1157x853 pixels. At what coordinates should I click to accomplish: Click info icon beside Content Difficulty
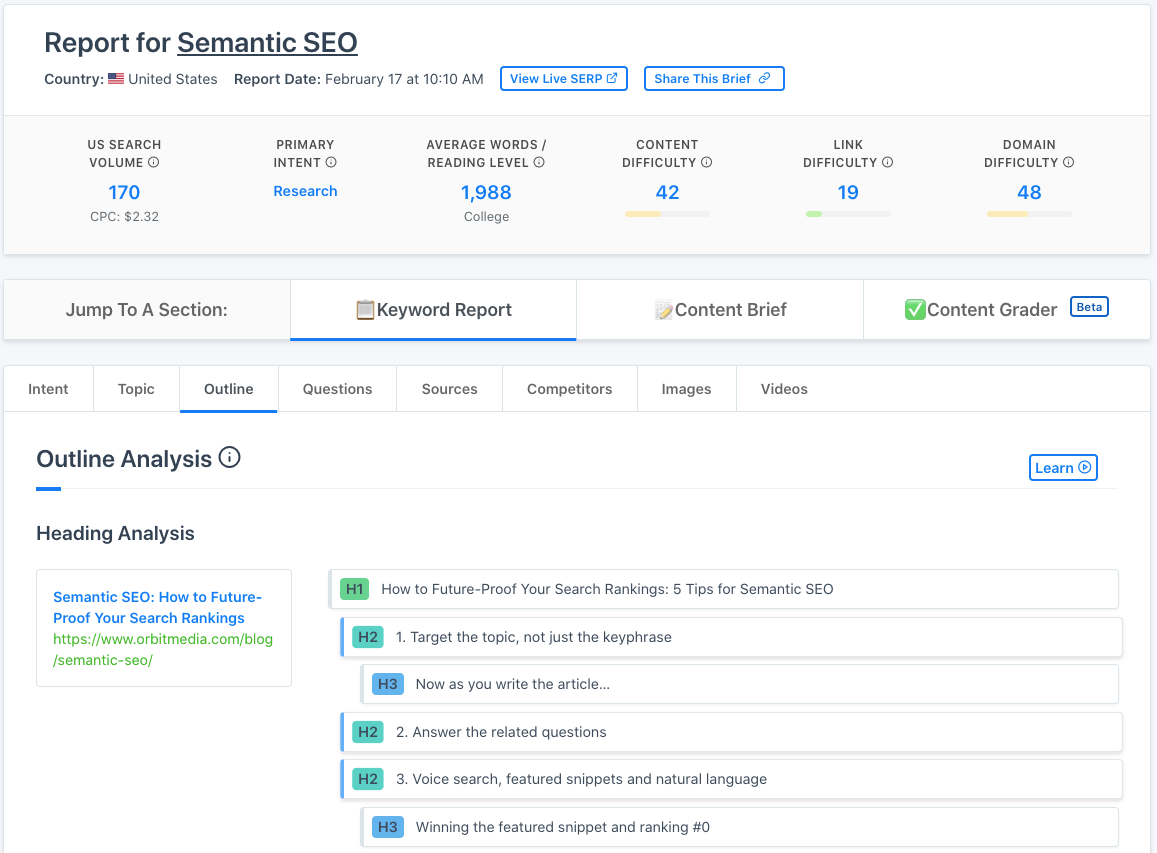706,162
